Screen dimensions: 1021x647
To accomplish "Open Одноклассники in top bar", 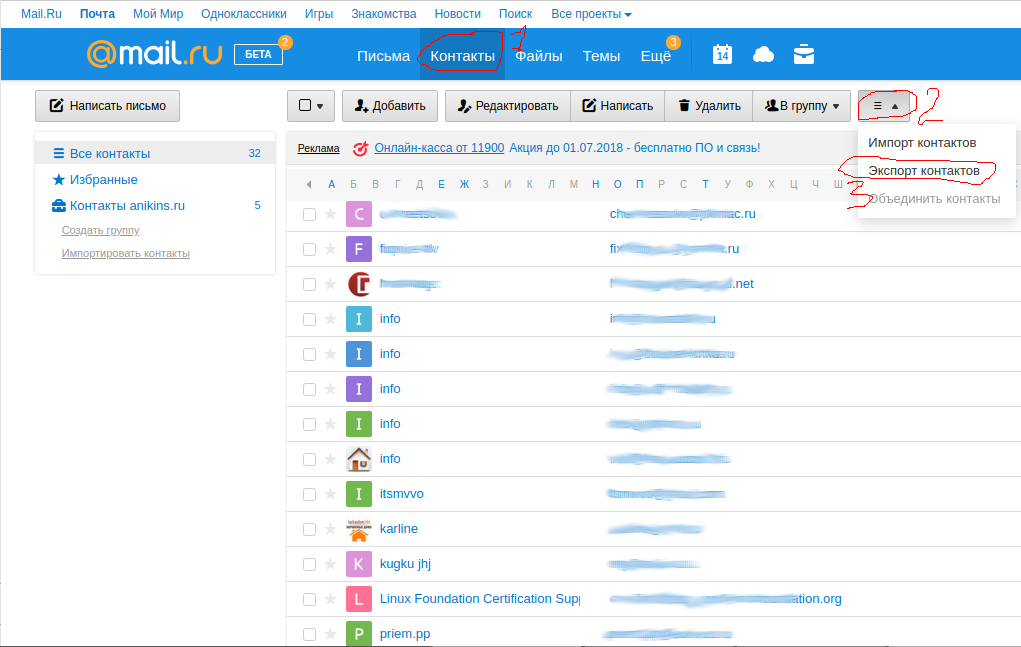I will (x=244, y=14).
